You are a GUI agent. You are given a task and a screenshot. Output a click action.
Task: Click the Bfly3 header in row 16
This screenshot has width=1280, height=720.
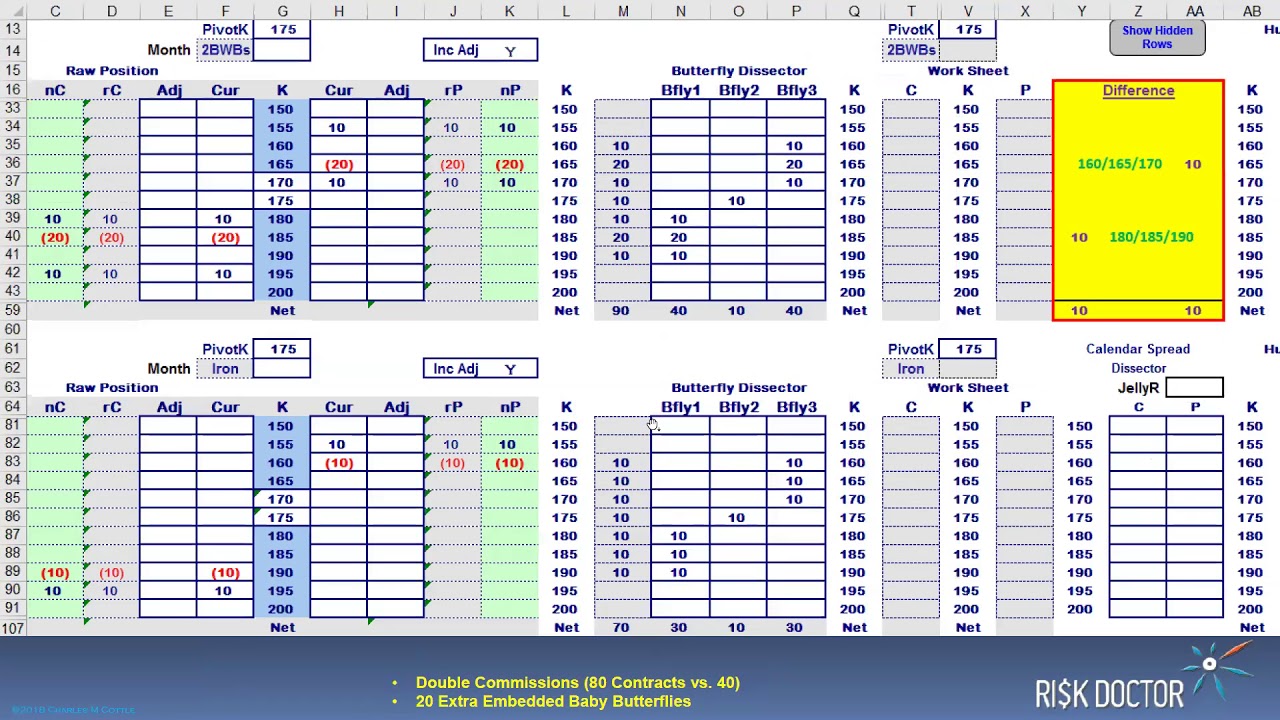[796, 91]
